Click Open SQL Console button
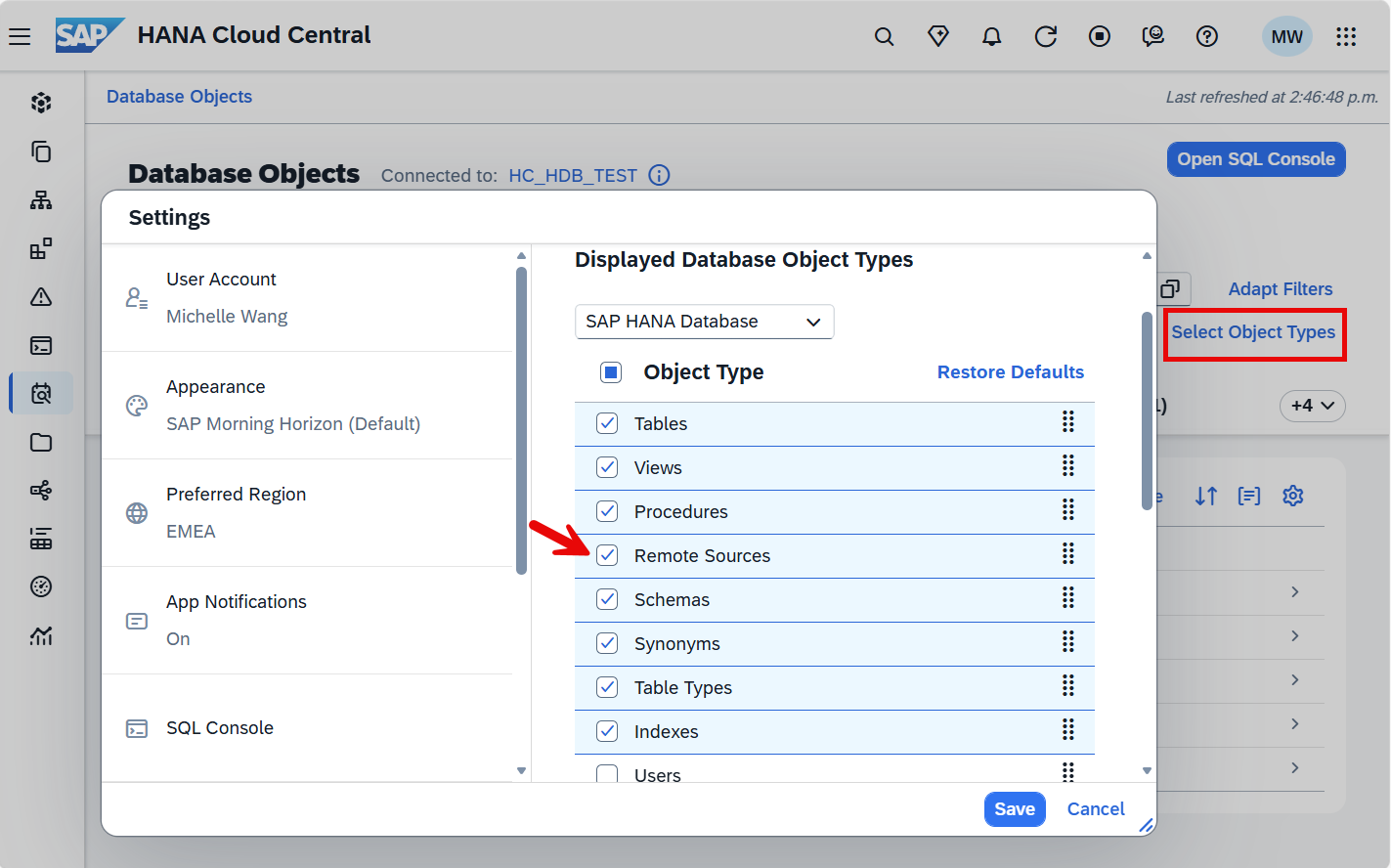The image size is (1391, 868). [1256, 159]
